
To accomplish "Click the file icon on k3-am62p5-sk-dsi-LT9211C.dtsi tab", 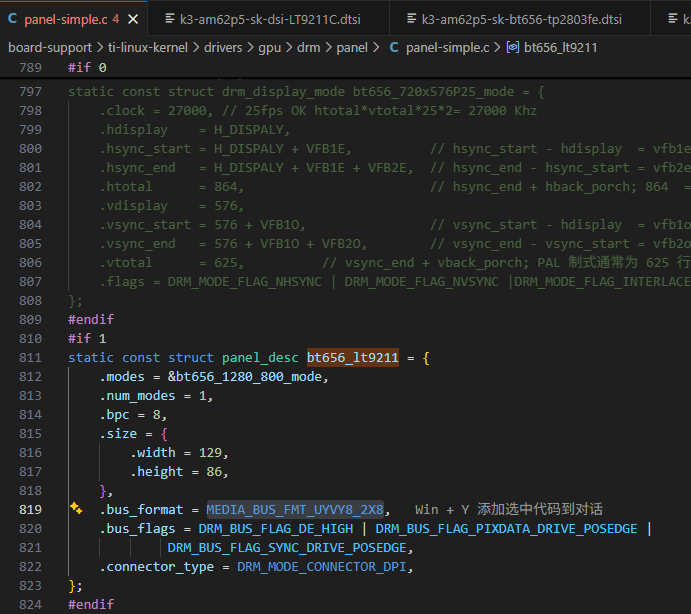I will [170, 19].
